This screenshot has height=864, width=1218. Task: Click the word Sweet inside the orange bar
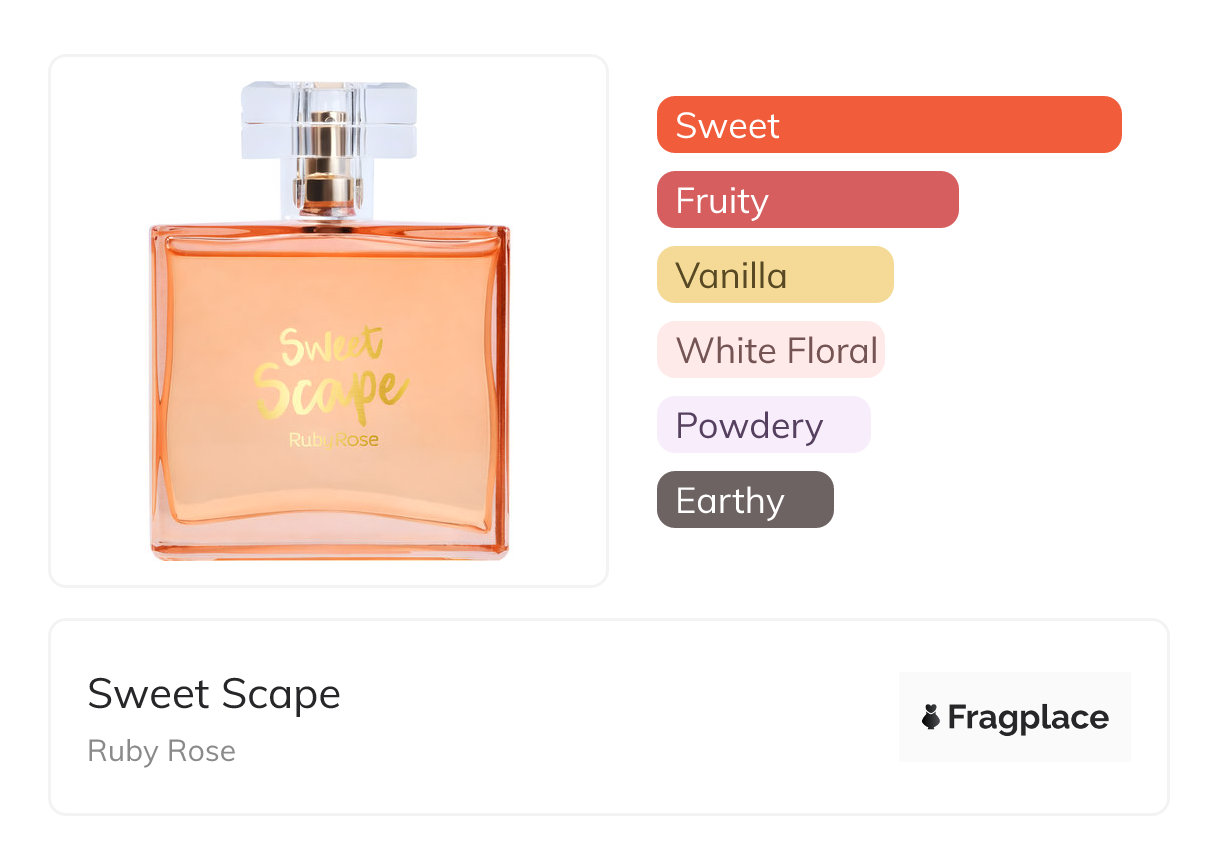pos(727,125)
